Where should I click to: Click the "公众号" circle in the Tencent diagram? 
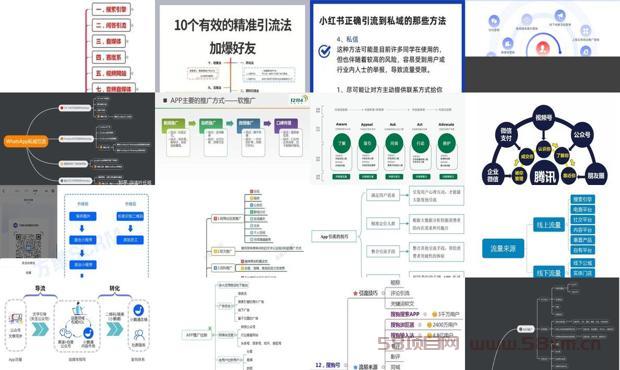(582, 135)
